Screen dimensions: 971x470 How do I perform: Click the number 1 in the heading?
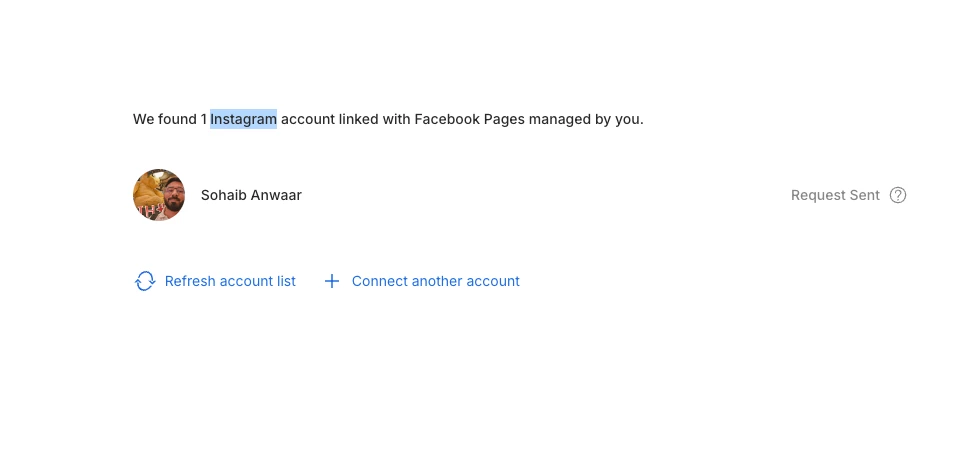click(203, 119)
